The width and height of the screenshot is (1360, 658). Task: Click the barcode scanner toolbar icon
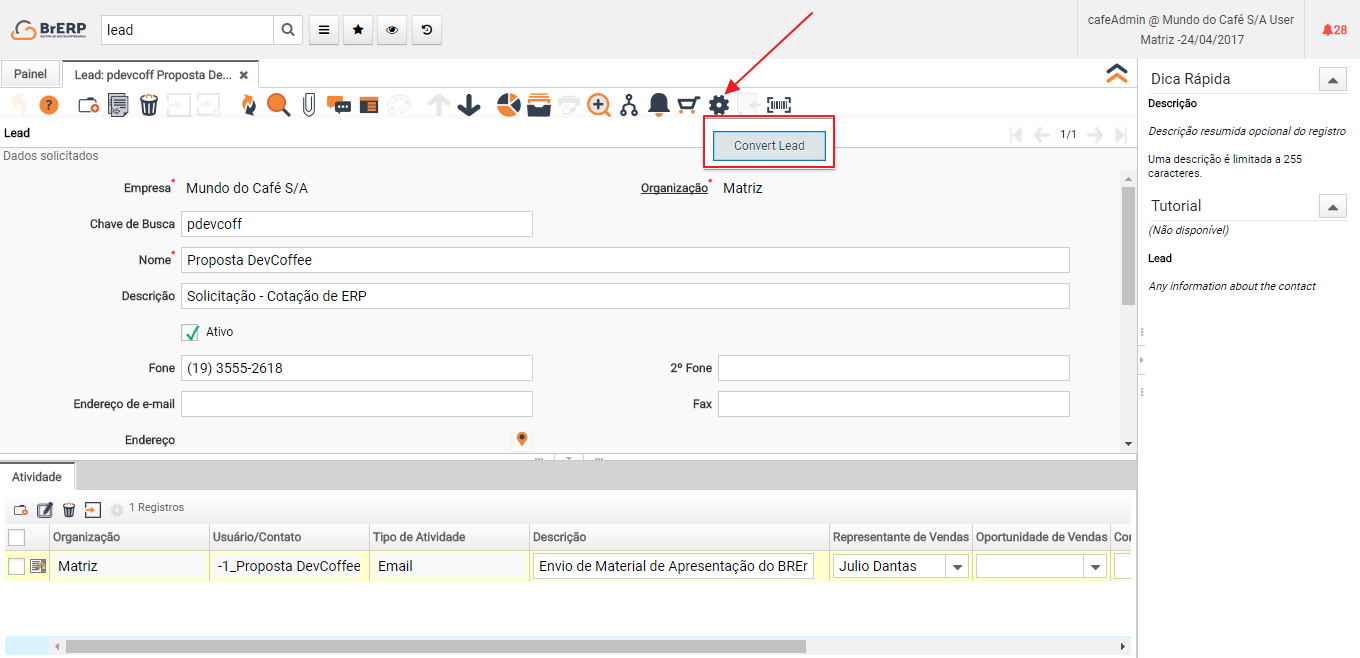click(779, 105)
